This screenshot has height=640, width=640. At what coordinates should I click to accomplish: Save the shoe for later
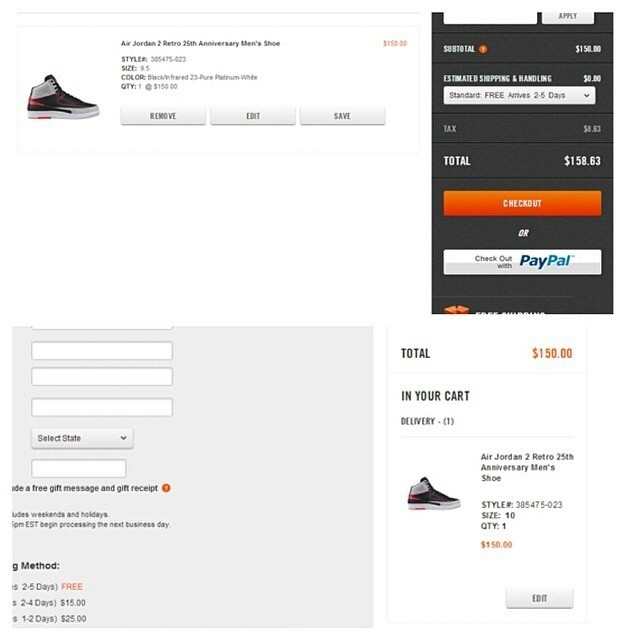(x=342, y=116)
